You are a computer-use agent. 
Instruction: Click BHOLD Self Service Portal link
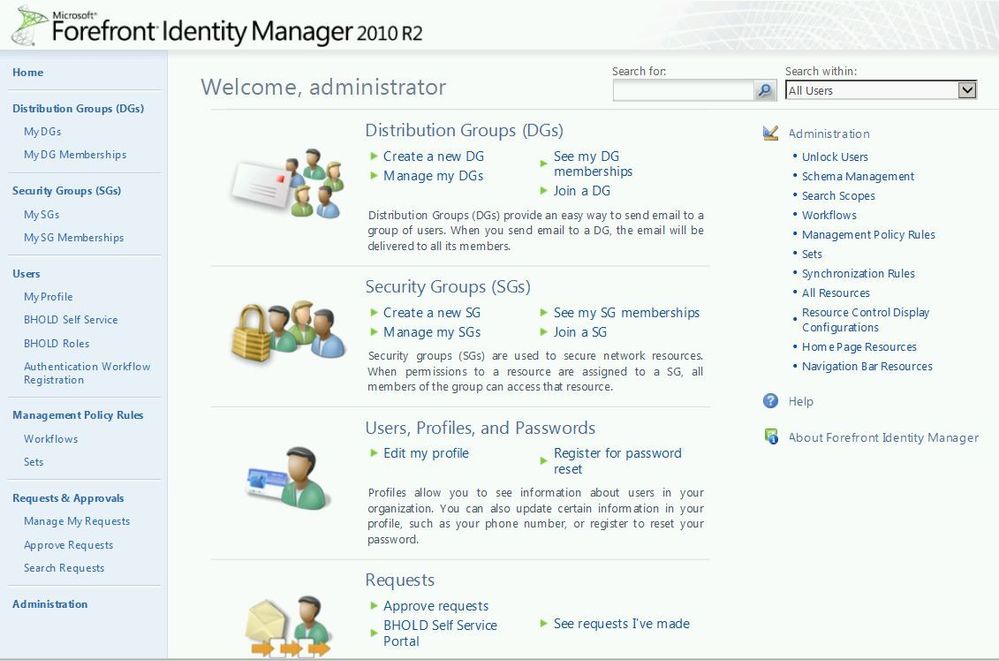click(440, 633)
